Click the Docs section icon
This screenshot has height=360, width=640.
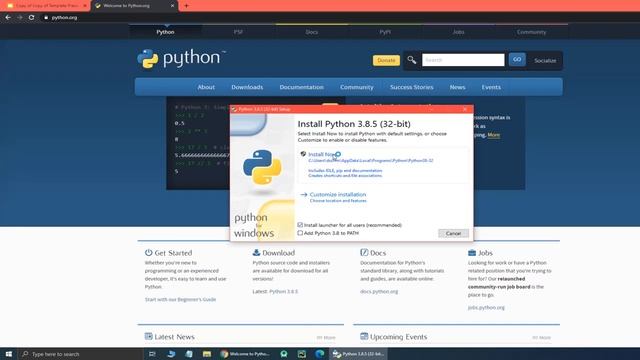coord(364,253)
